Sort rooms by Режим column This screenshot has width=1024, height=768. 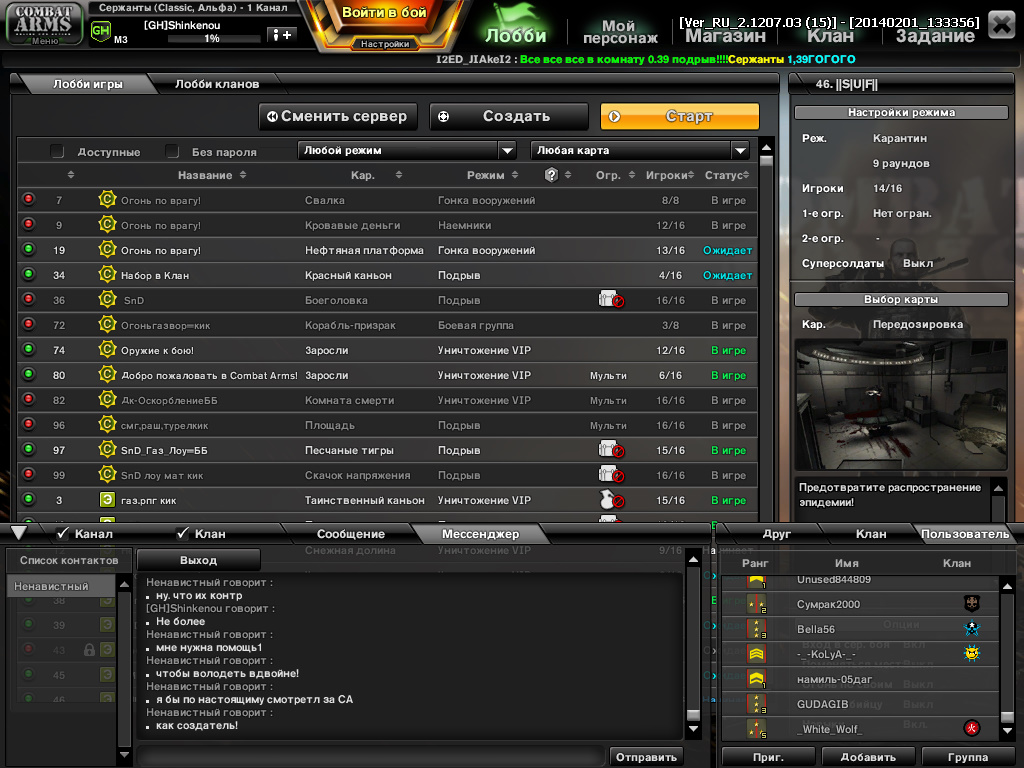492,175
